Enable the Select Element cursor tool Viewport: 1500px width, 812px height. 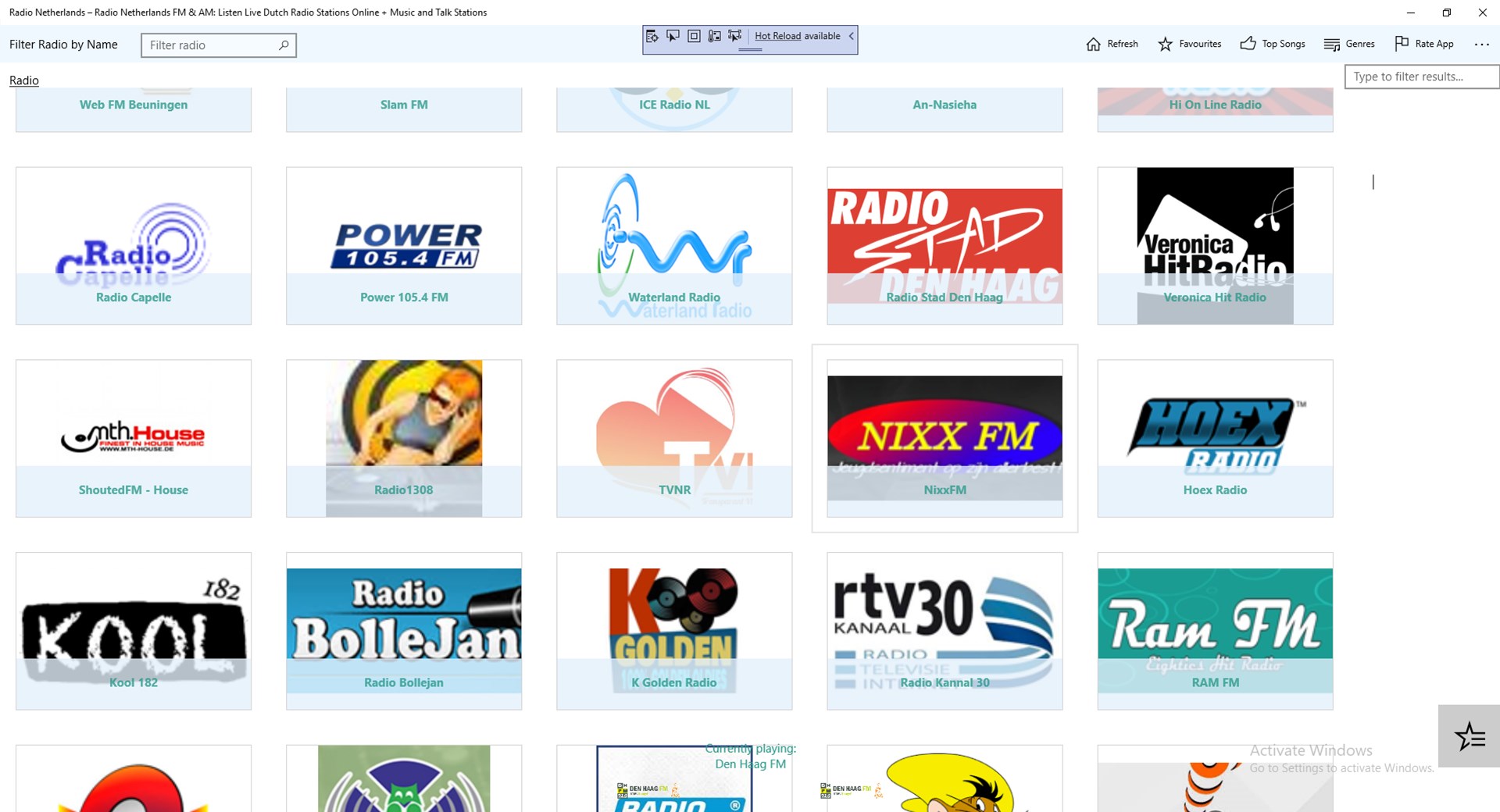coord(673,36)
